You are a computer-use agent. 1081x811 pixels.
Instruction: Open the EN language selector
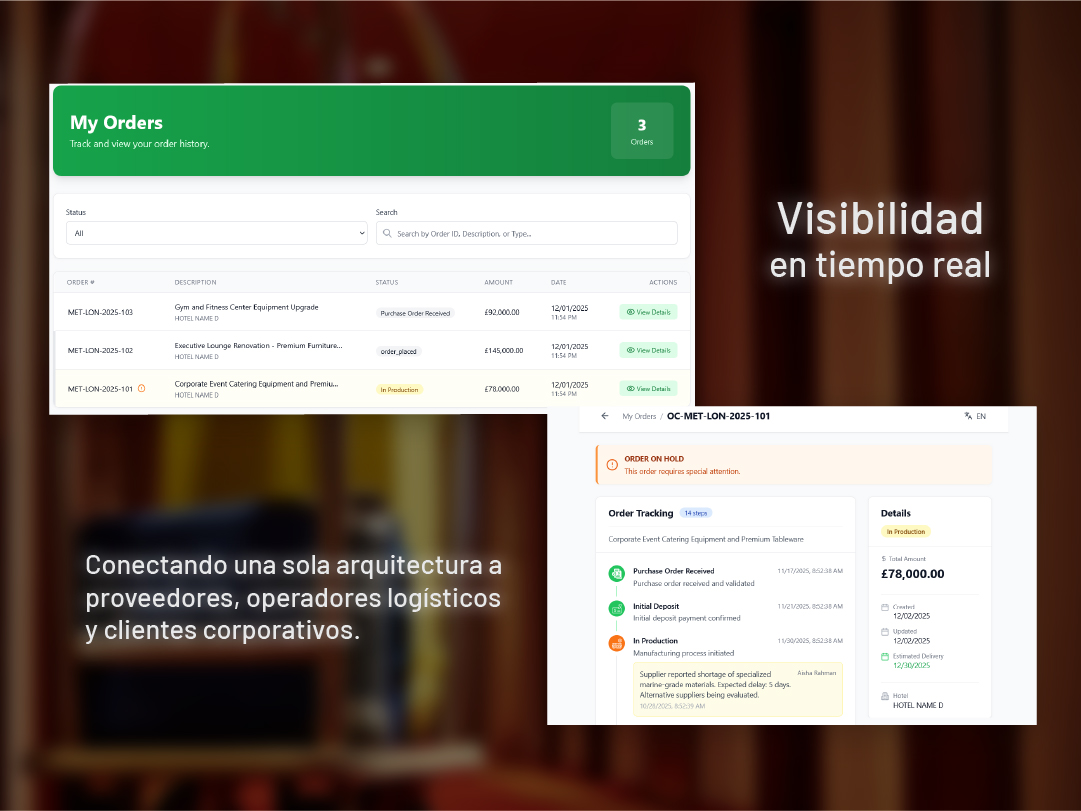click(x=980, y=416)
